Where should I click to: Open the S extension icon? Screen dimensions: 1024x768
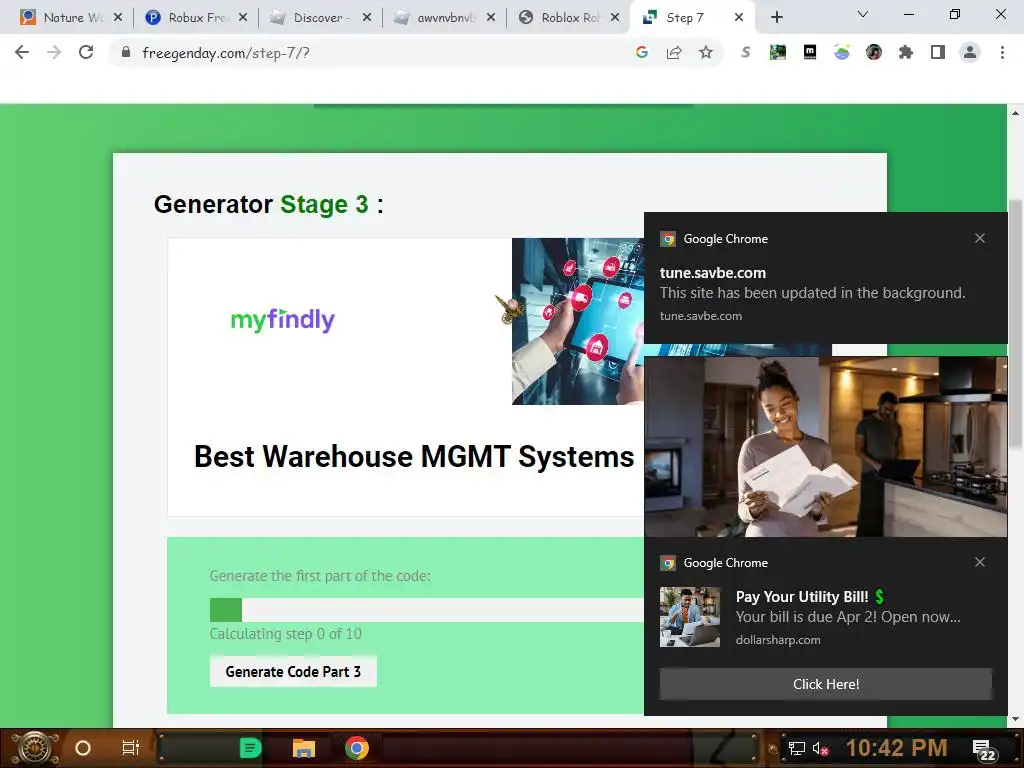click(x=745, y=52)
